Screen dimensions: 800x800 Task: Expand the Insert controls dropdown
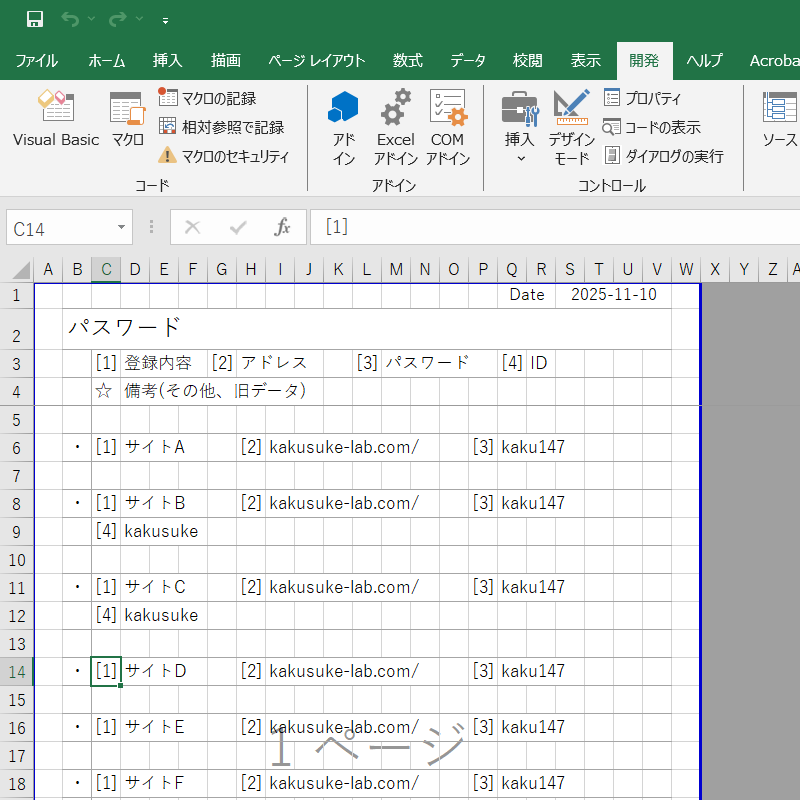(519, 158)
